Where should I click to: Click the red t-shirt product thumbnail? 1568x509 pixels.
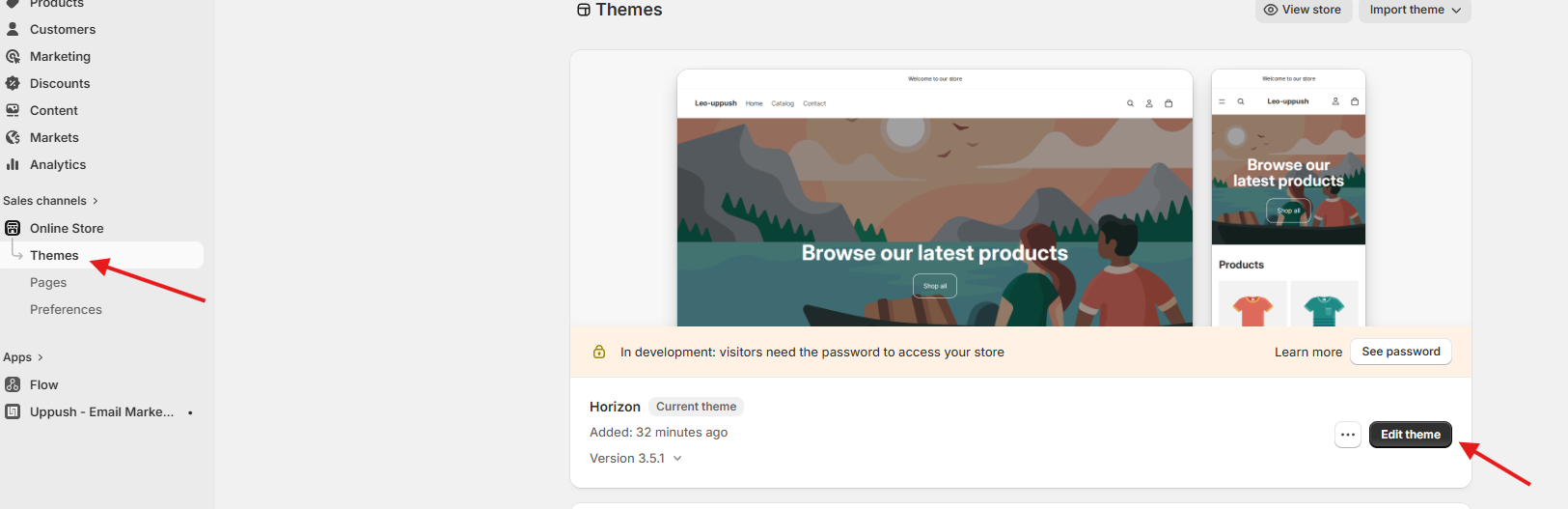pyautogui.click(x=1252, y=304)
